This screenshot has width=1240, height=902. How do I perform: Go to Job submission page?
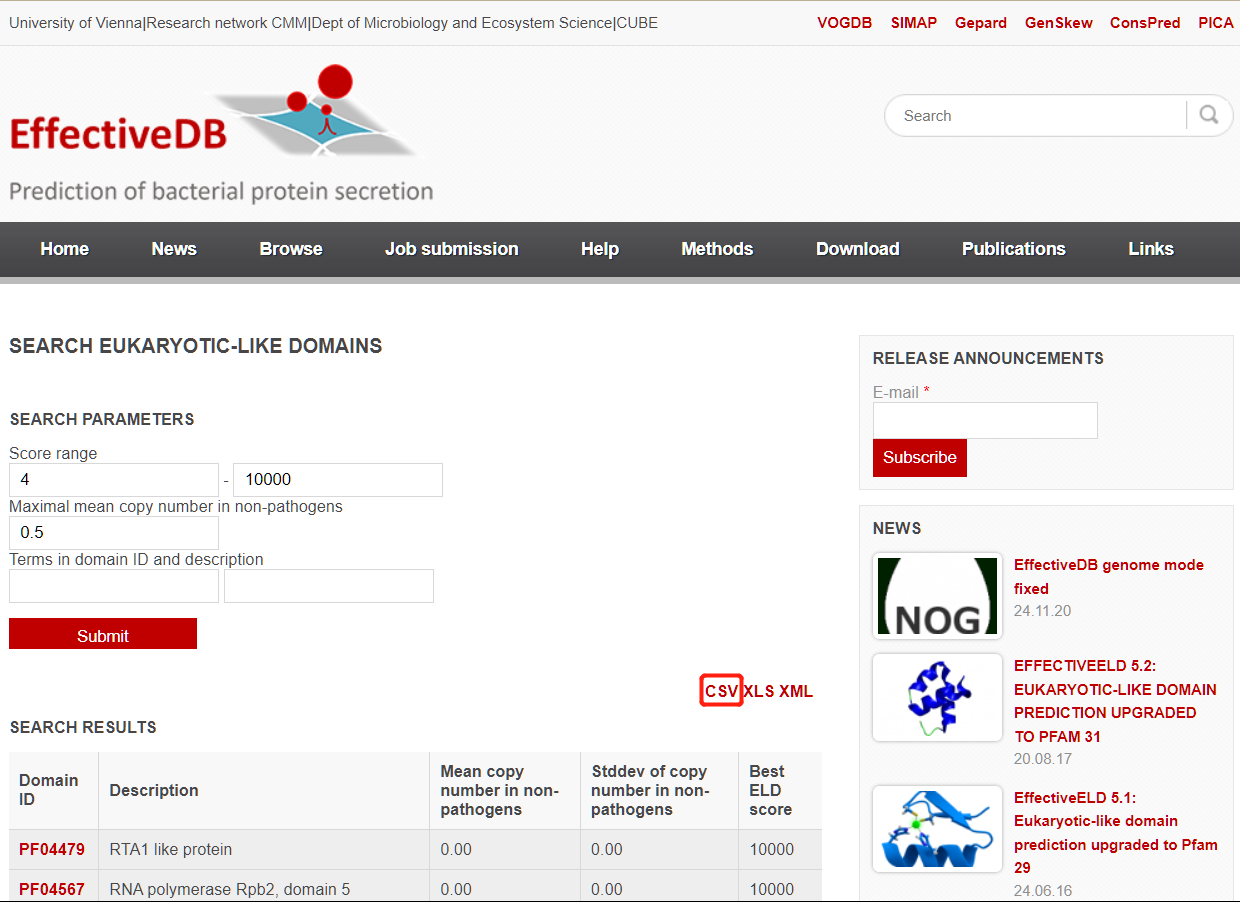[451, 249]
